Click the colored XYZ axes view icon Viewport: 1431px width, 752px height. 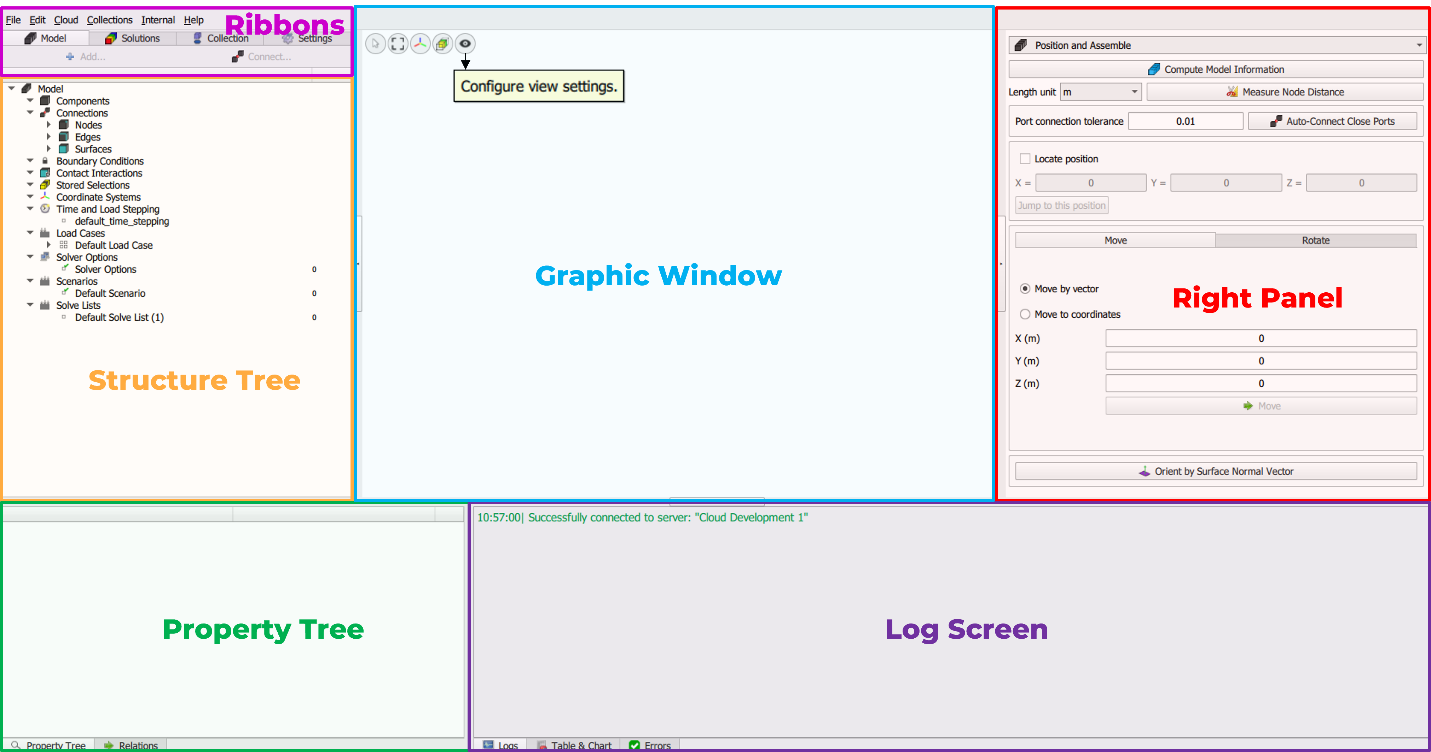[x=420, y=43]
